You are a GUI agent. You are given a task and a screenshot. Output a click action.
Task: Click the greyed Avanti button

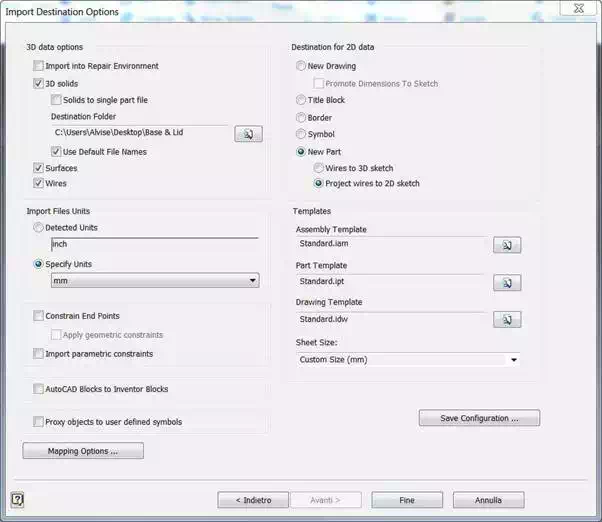(x=326, y=500)
